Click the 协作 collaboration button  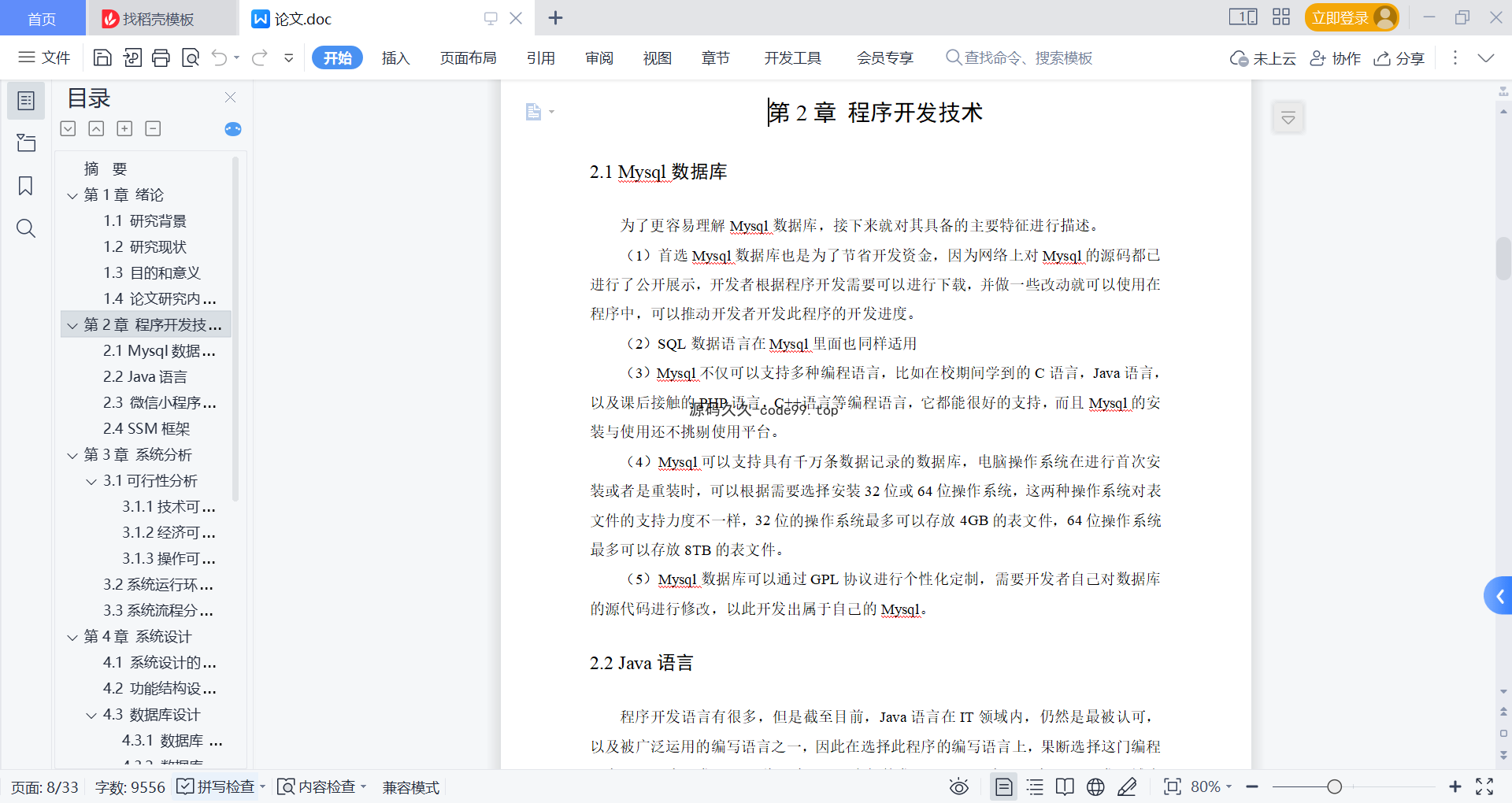point(1335,58)
